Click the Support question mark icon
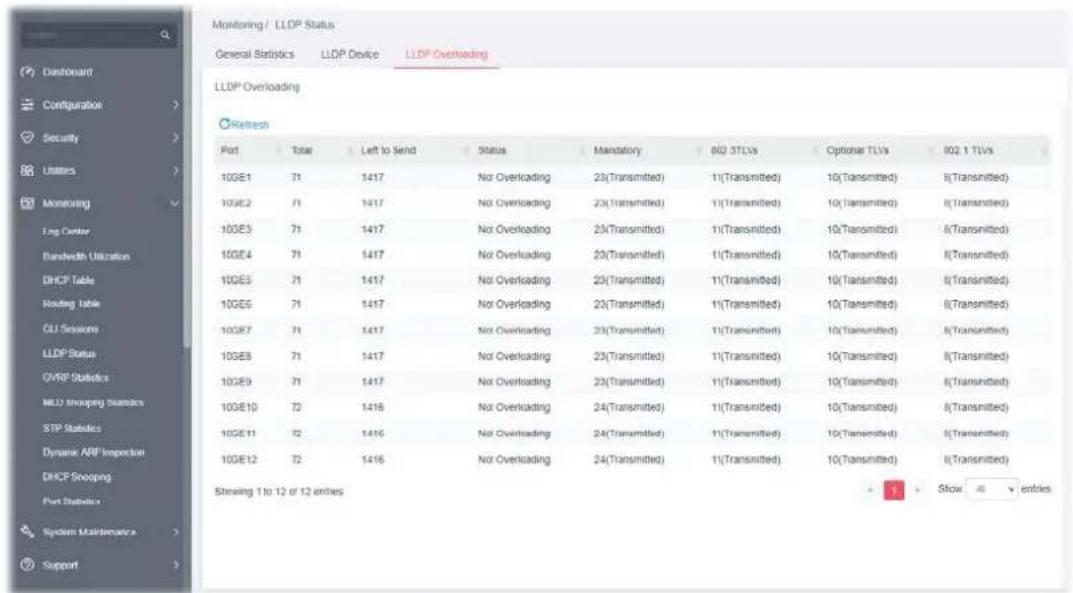The image size is (1073, 593). coord(27,565)
